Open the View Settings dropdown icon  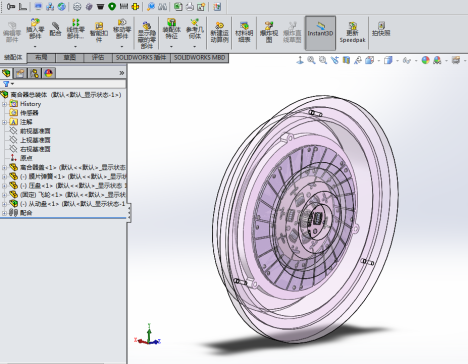coord(456,60)
